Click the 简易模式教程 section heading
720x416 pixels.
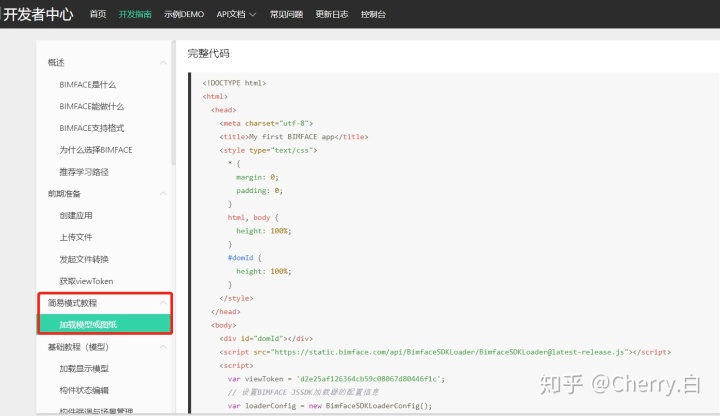pos(73,303)
